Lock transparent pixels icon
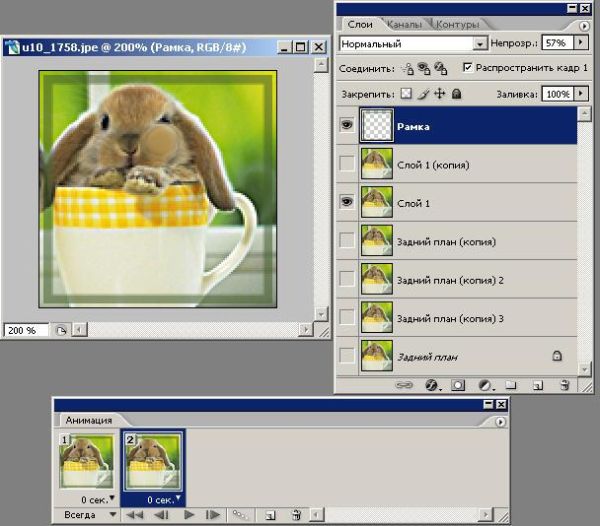Image resolution: width=600 pixels, height=526 pixels. [406, 93]
